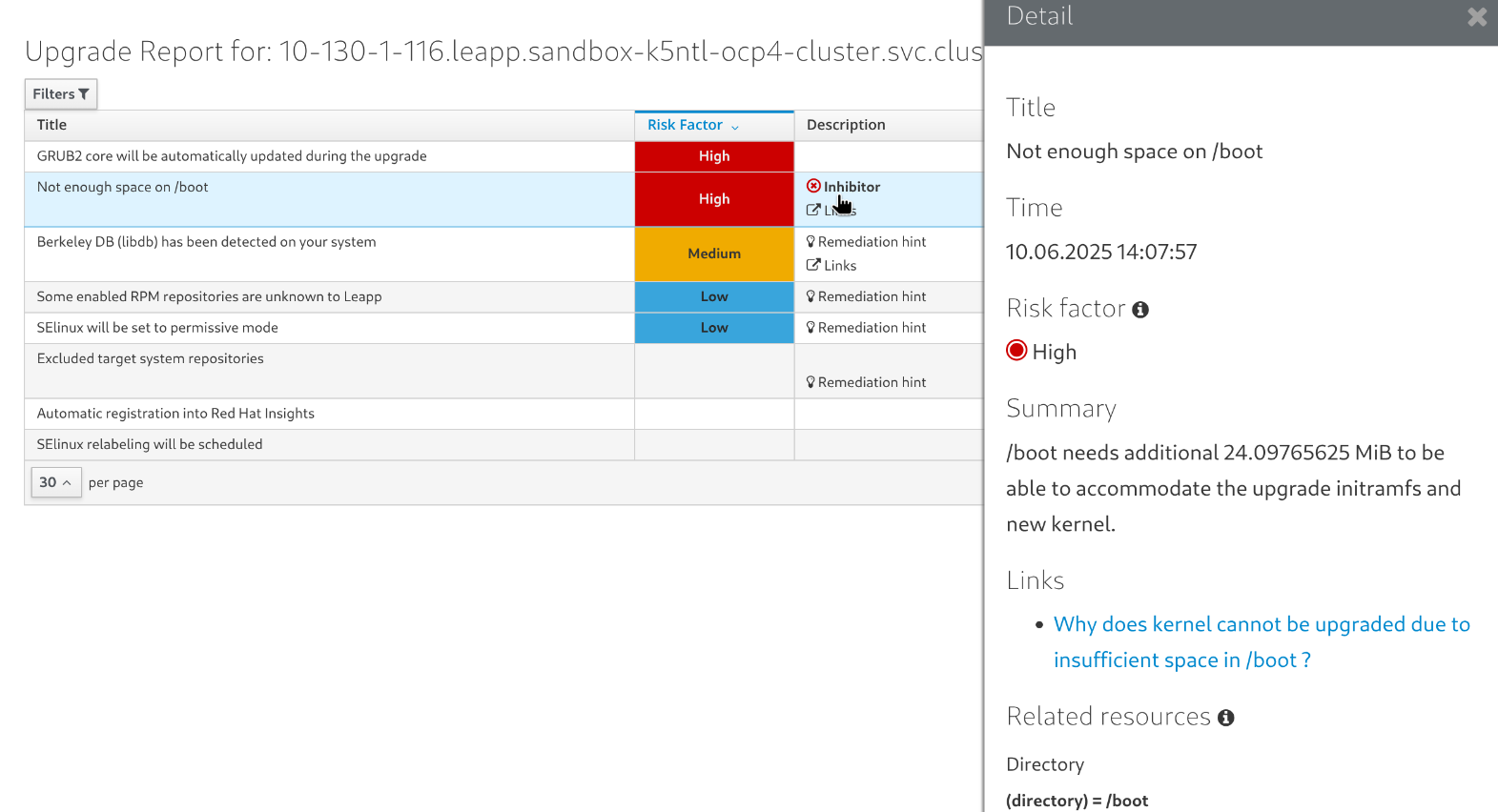Click the info icon beside Related resources
Screen dimensions: 1498x812
(1226, 718)
